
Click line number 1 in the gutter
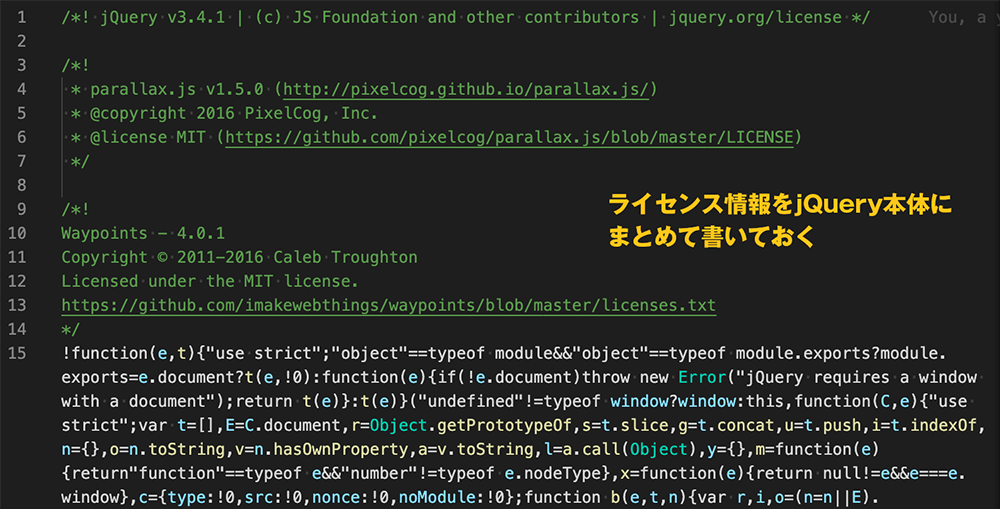click(22, 17)
